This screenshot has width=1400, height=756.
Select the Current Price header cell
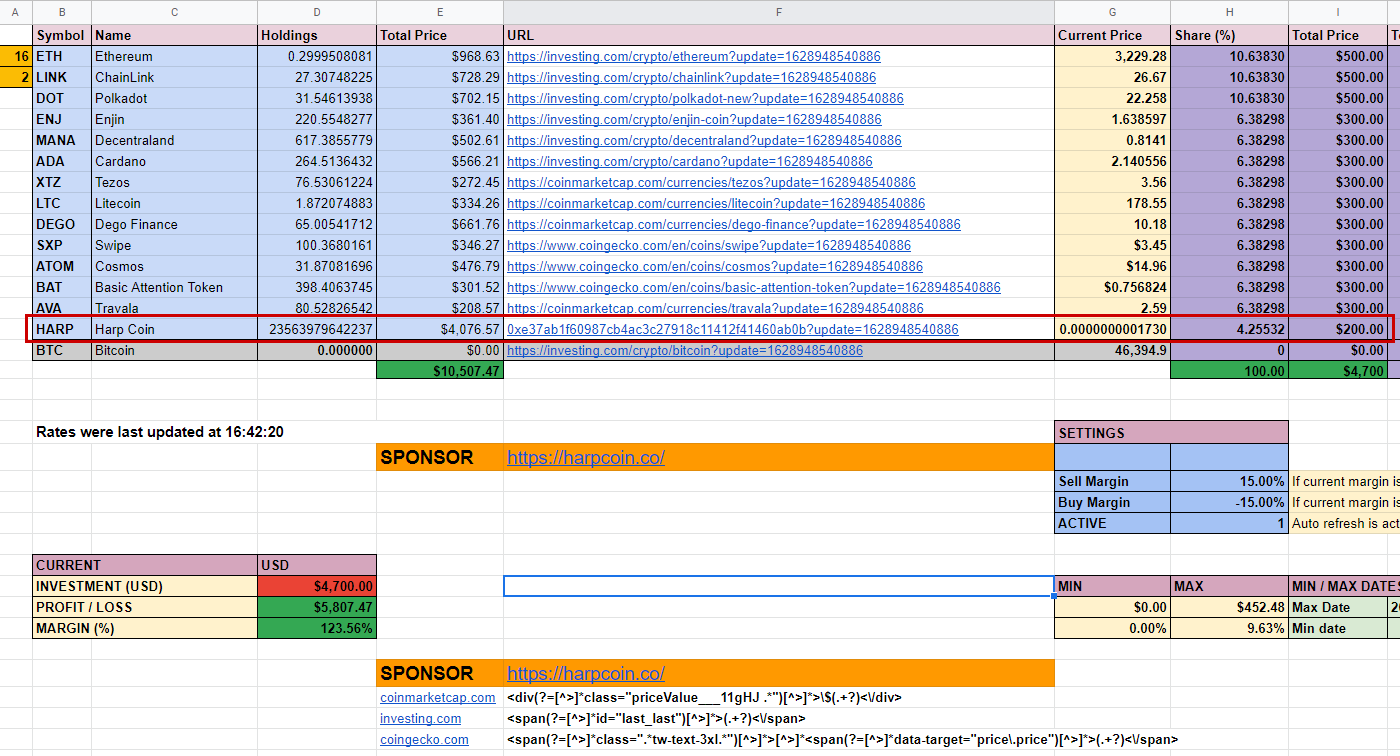coord(1113,35)
